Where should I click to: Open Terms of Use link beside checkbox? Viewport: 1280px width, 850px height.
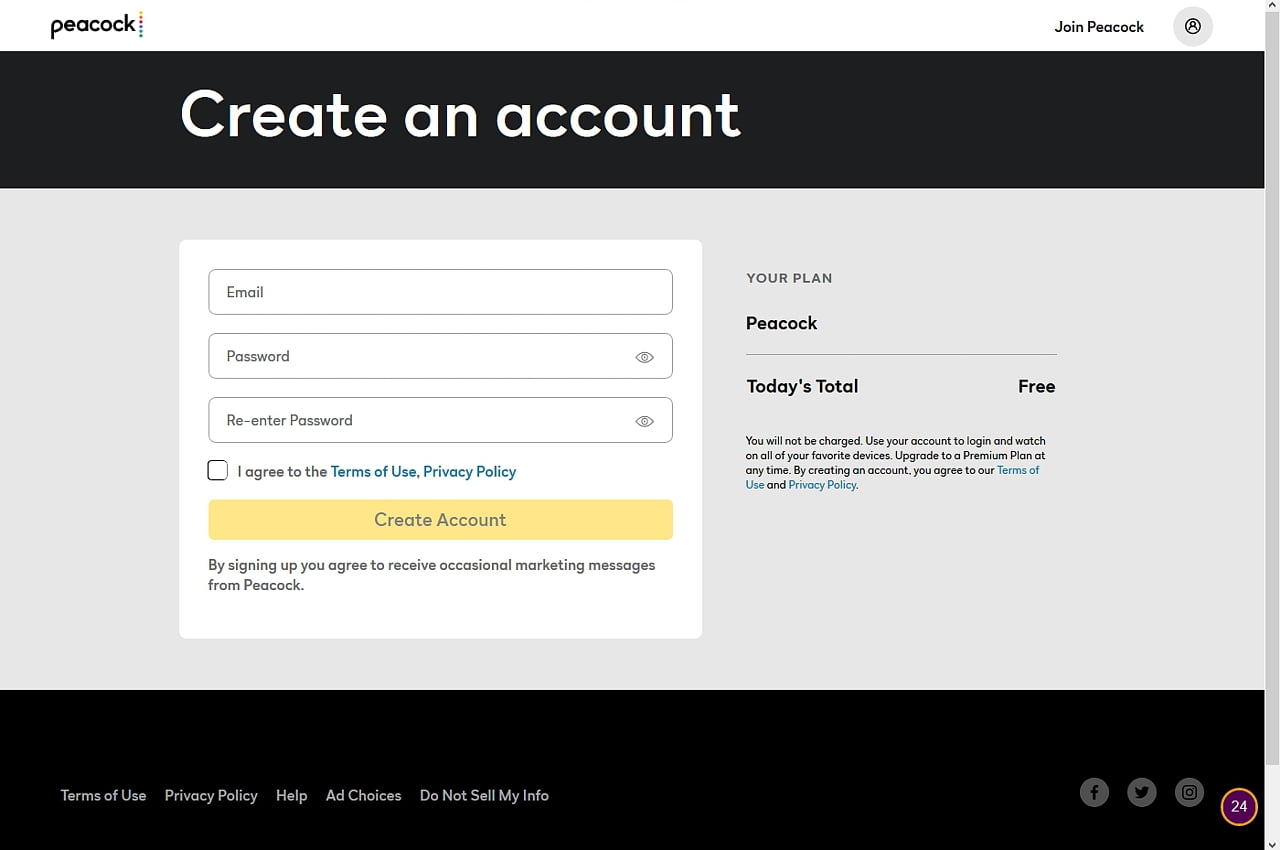373,472
